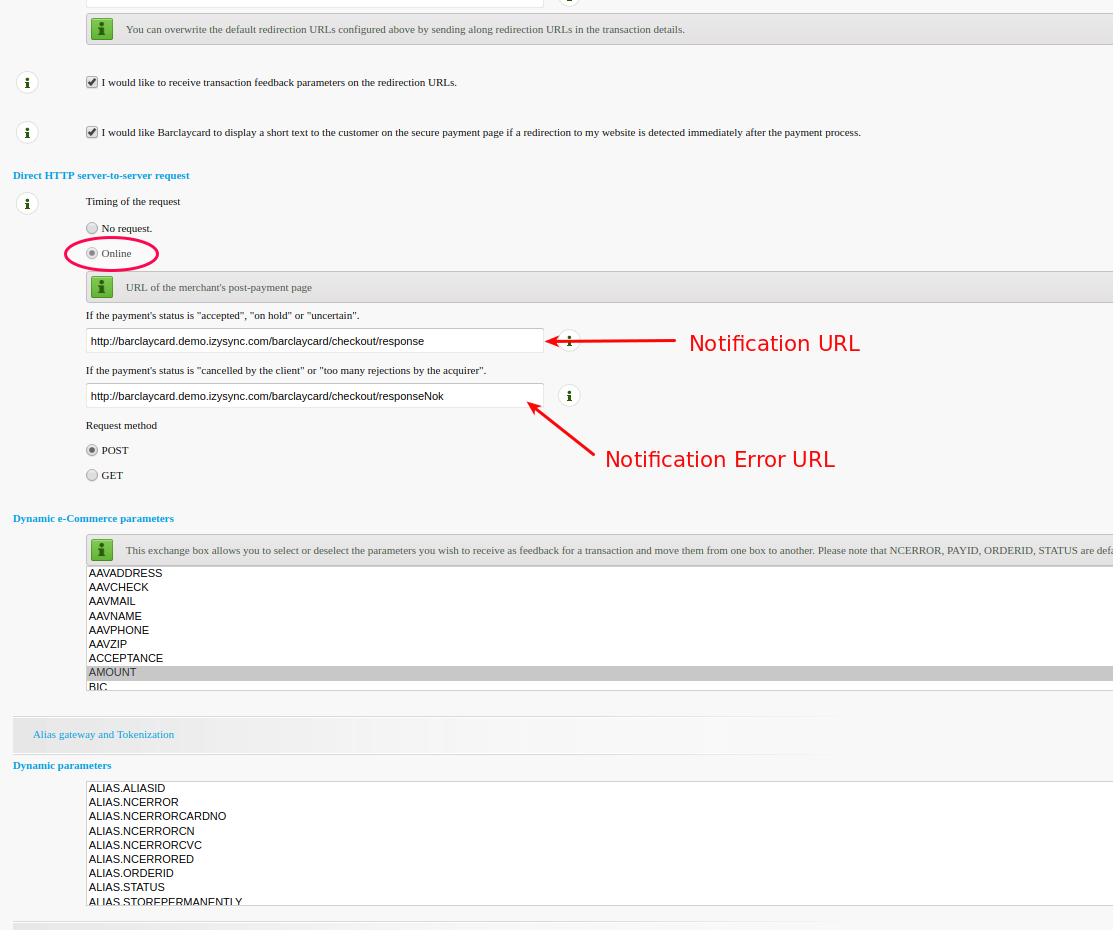Viewport: 1113px width, 930px height.
Task: Click info icon beside Barclaycard short text checkbox
Action: coord(28,132)
